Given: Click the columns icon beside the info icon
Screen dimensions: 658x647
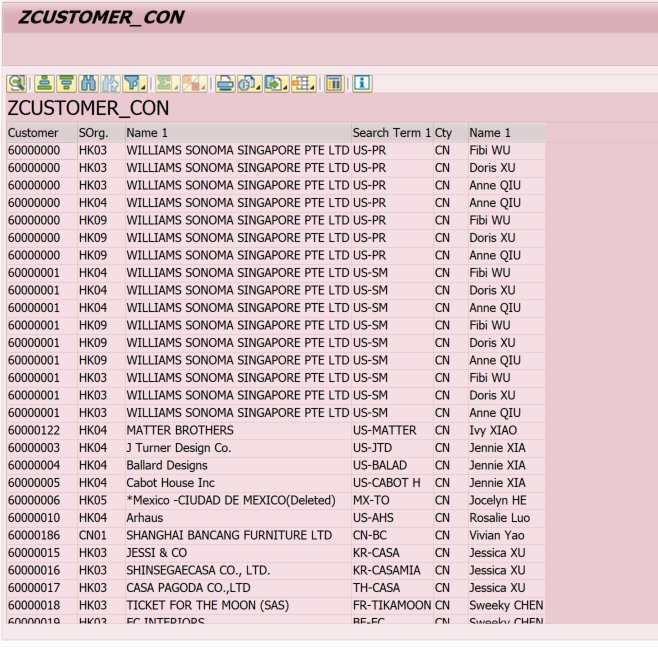Looking at the screenshot, I should (334, 83).
